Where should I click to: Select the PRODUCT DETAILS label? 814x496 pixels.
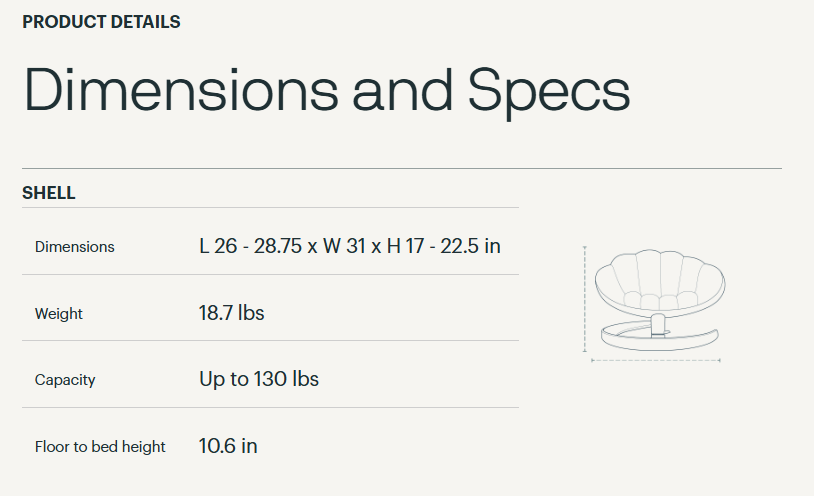point(101,22)
